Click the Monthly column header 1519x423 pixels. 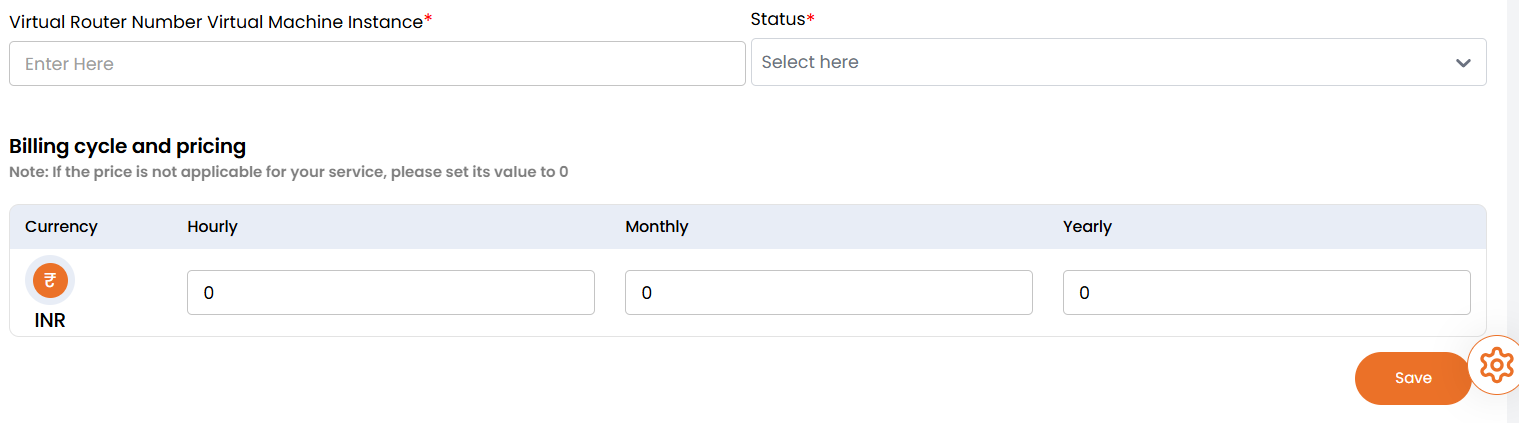(x=657, y=227)
